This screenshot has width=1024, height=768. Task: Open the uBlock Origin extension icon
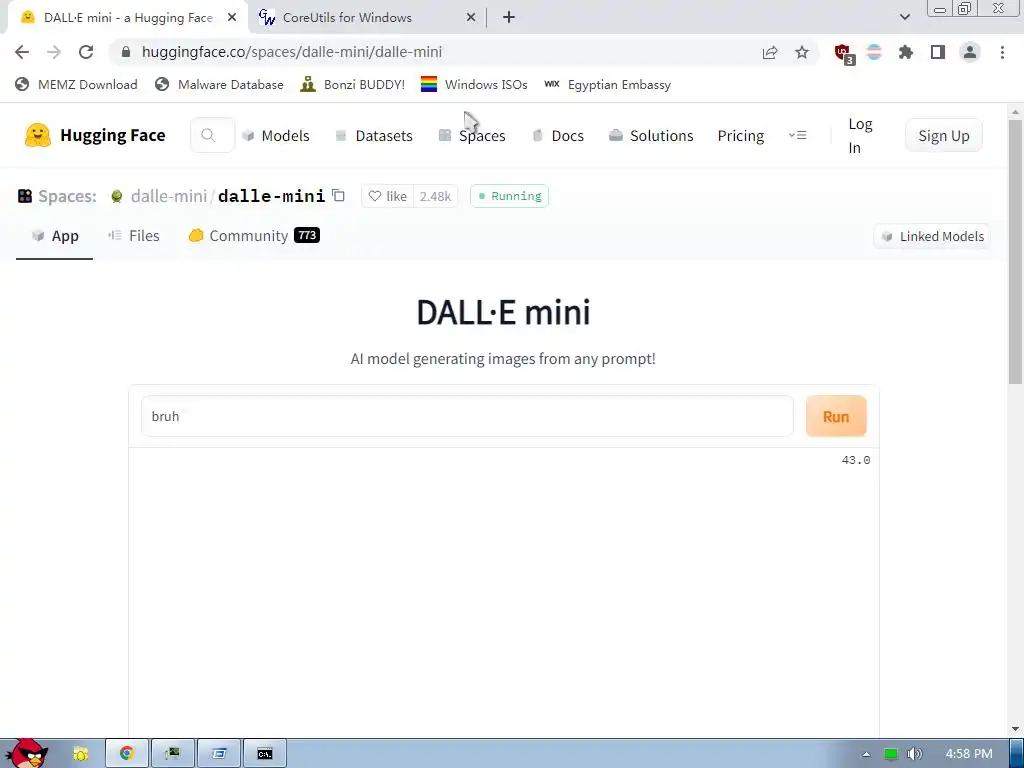[843, 53]
